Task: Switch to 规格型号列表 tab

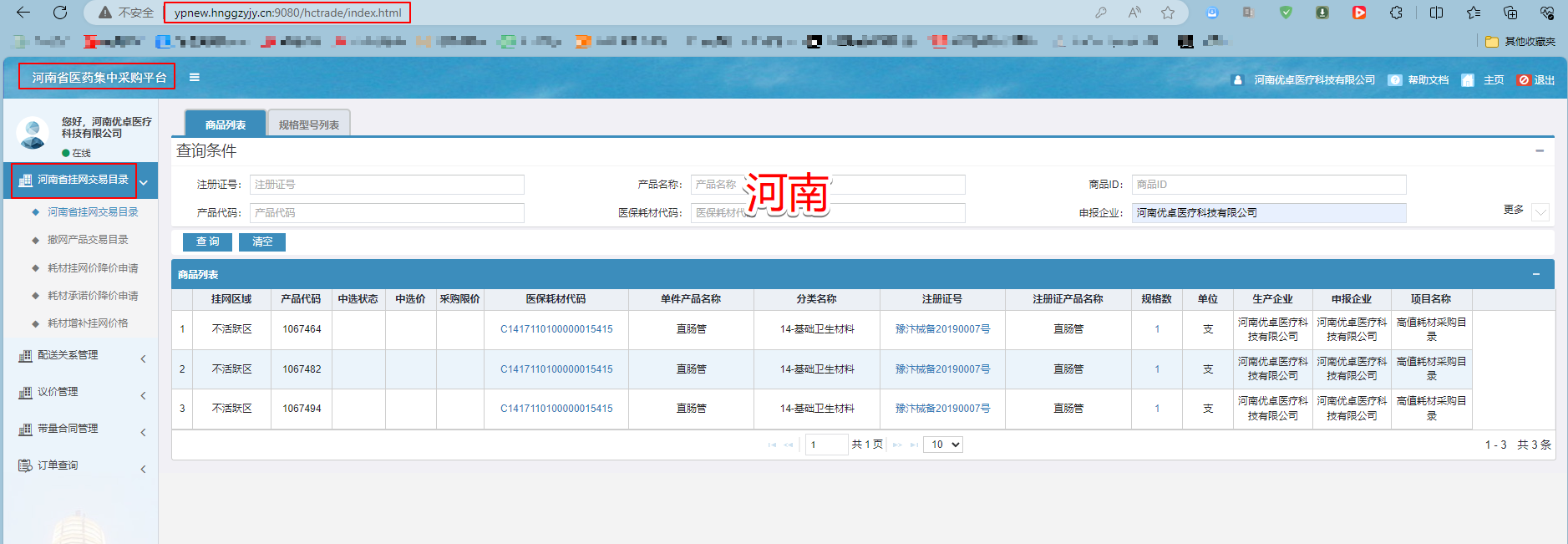Action: point(308,125)
